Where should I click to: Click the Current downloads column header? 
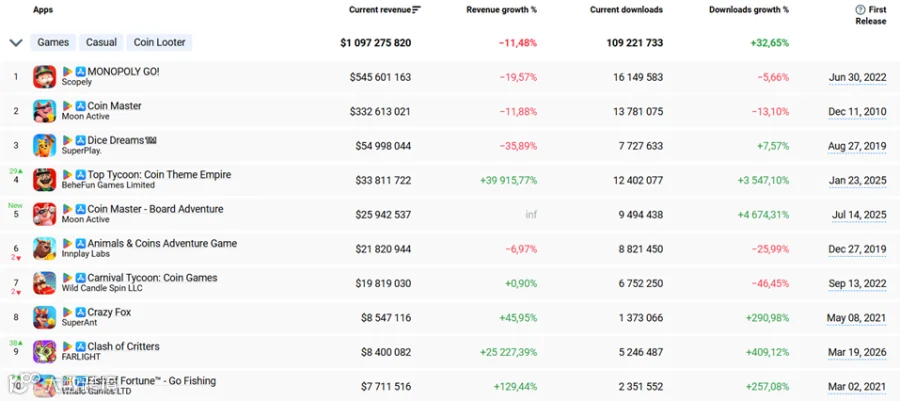coord(626,10)
